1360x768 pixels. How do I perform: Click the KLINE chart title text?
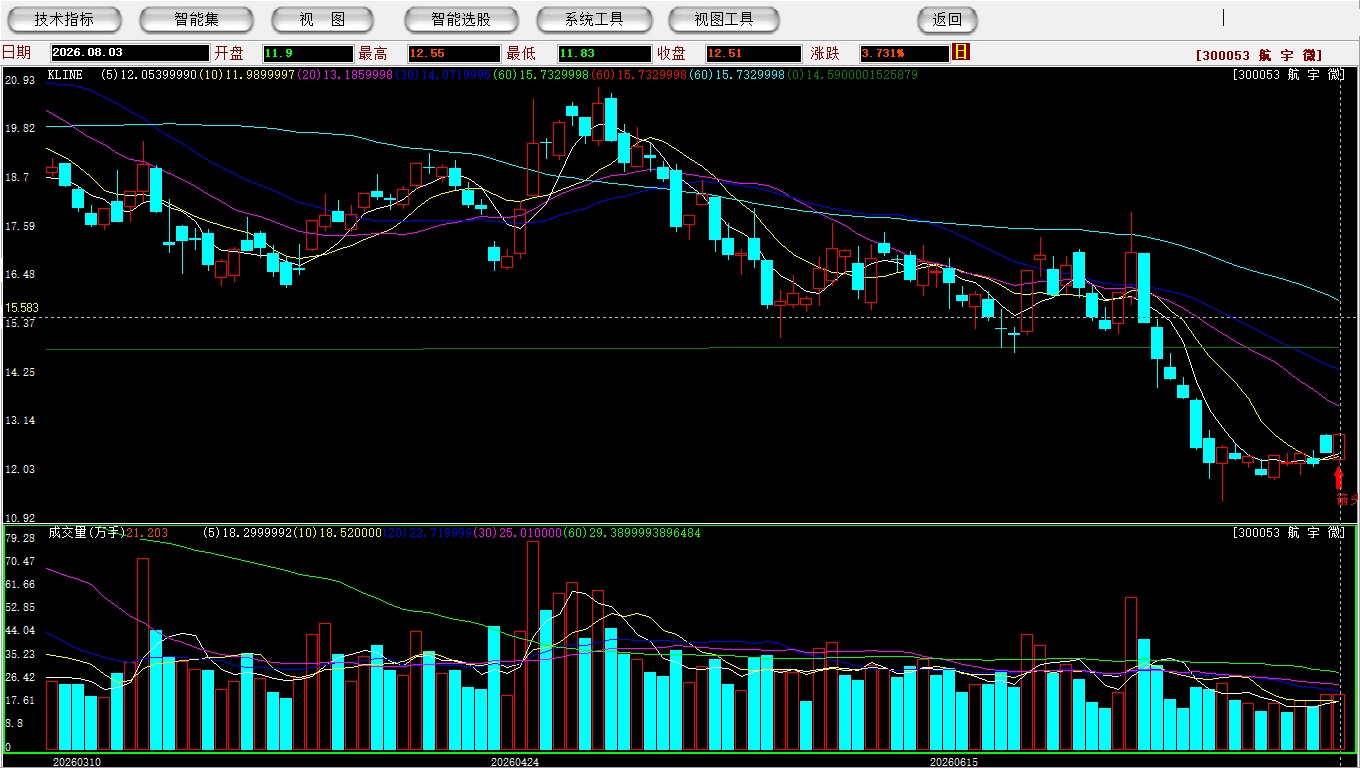[x=65, y=75]
